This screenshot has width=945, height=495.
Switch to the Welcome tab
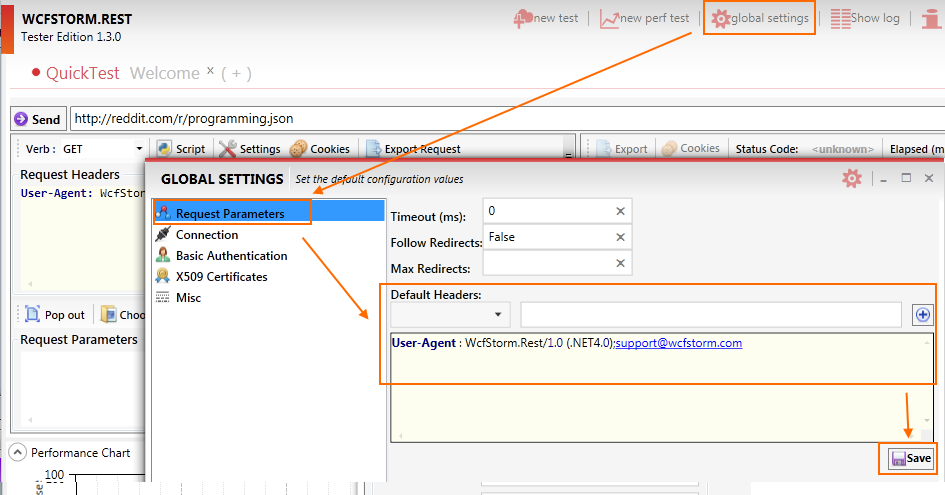pos(165,73)
